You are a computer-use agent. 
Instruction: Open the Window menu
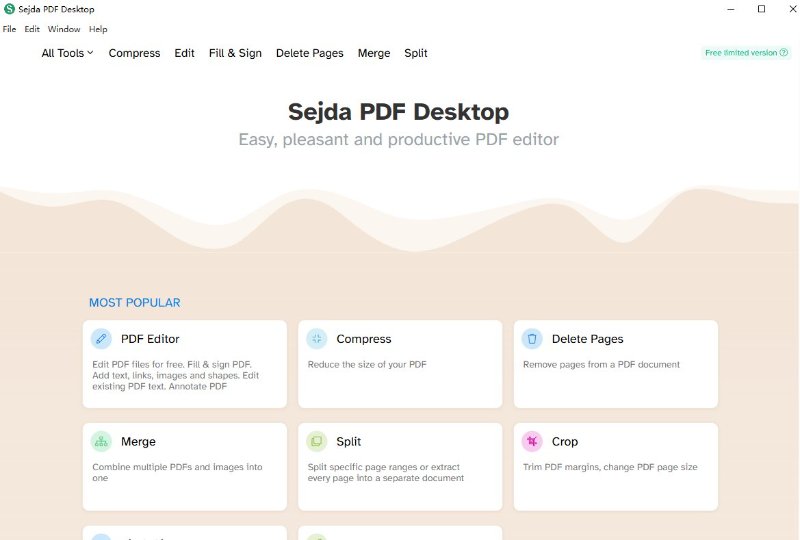coord(64,29)
